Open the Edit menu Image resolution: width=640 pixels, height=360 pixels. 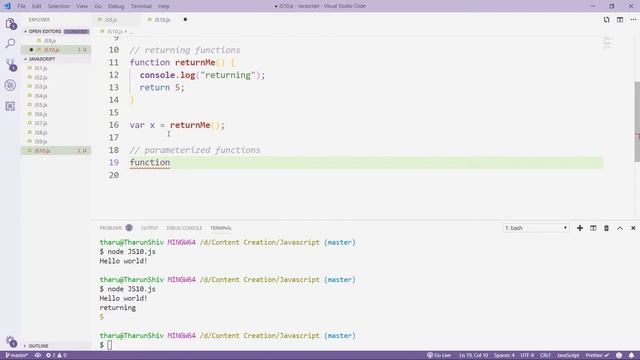37,6
